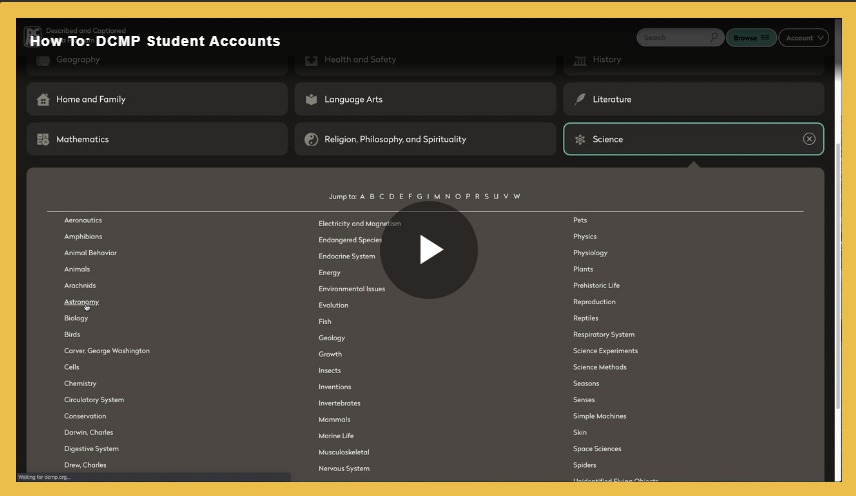
Task: Click the Religion yin-yang icon
Action: pos(311,139)
